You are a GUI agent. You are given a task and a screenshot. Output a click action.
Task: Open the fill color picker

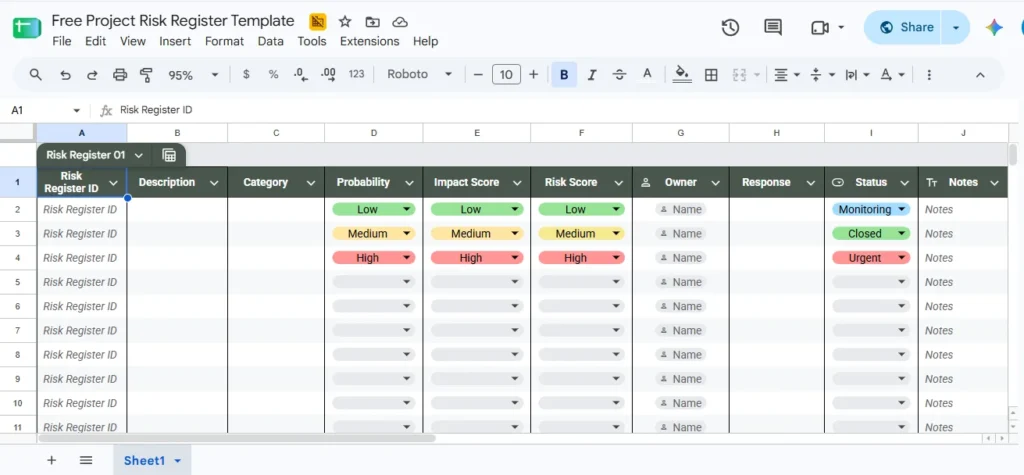click(x=682, y=74)
